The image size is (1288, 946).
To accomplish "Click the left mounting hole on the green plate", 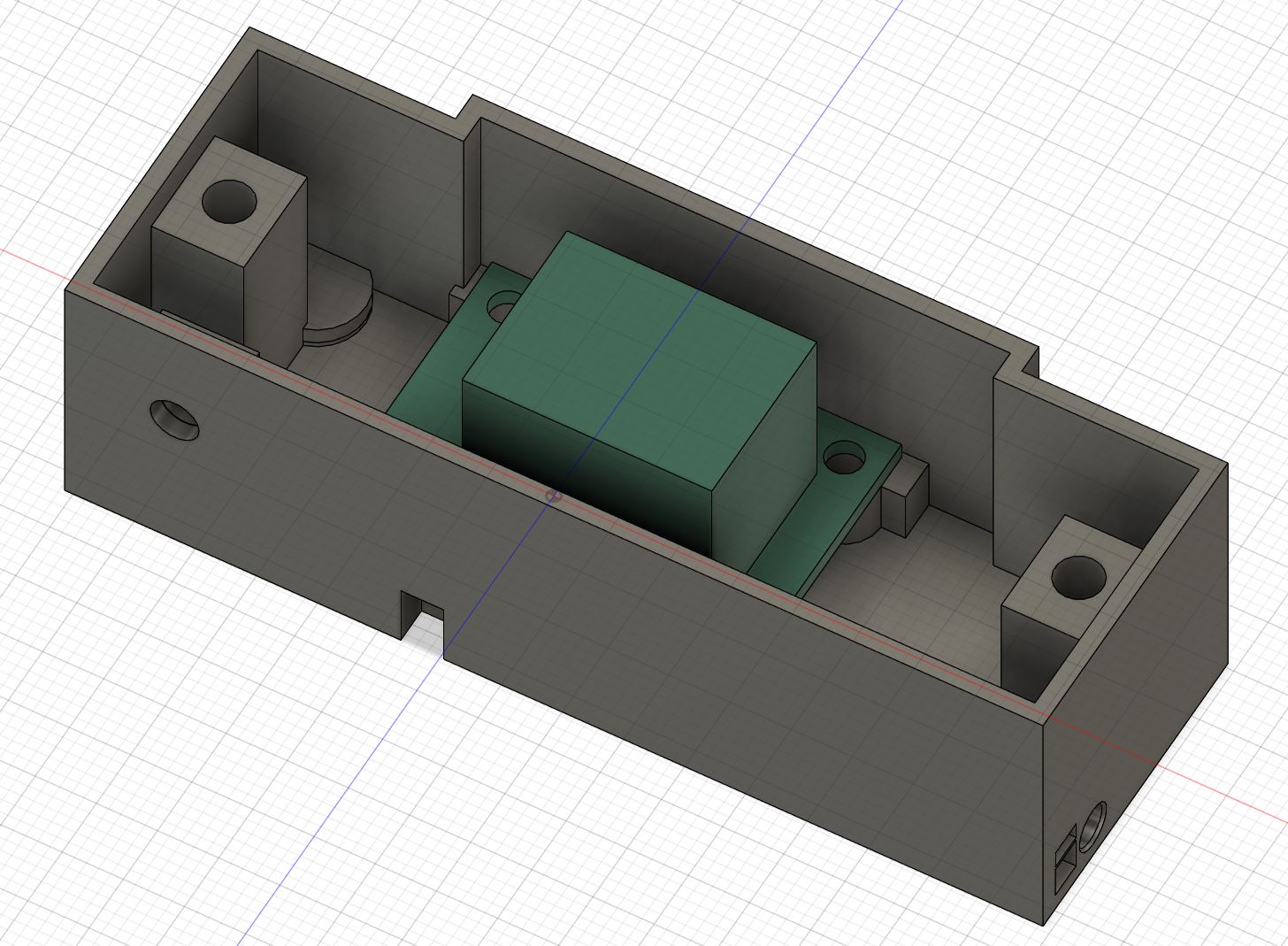I will pos(502,307).
